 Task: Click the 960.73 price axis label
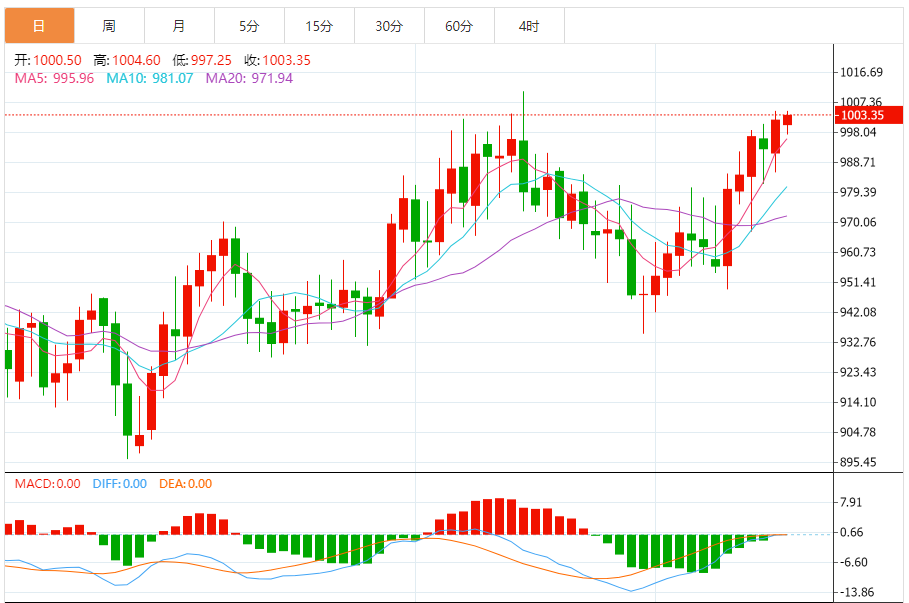click(x=858, y=252)
